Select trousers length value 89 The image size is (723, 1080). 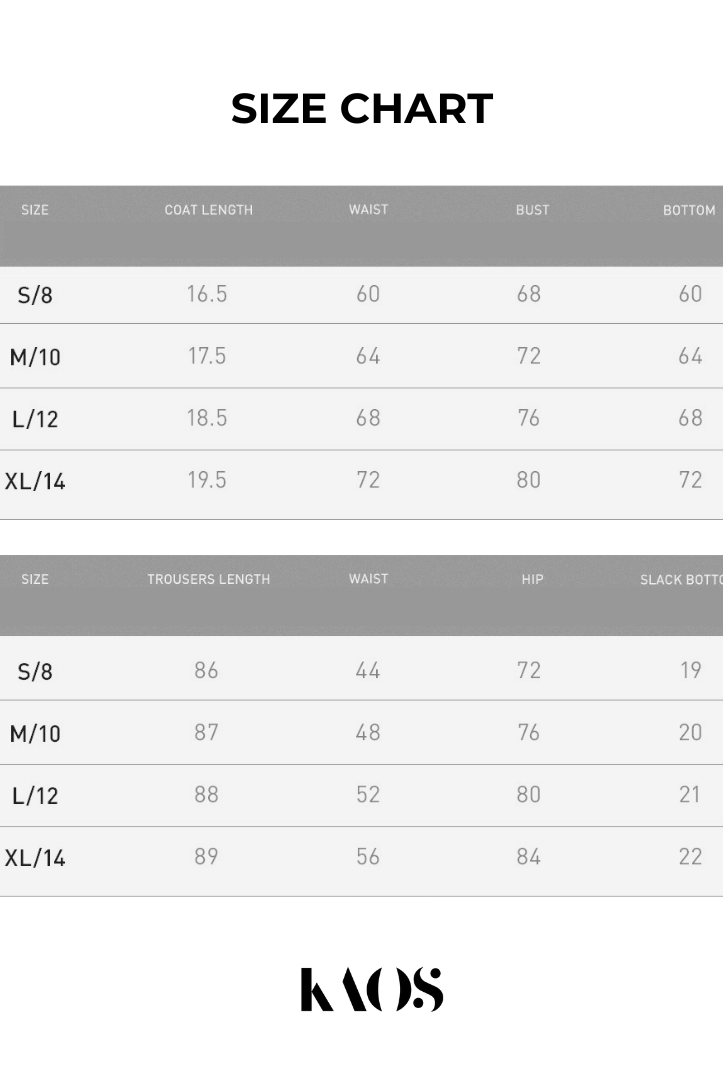point(206,857)
